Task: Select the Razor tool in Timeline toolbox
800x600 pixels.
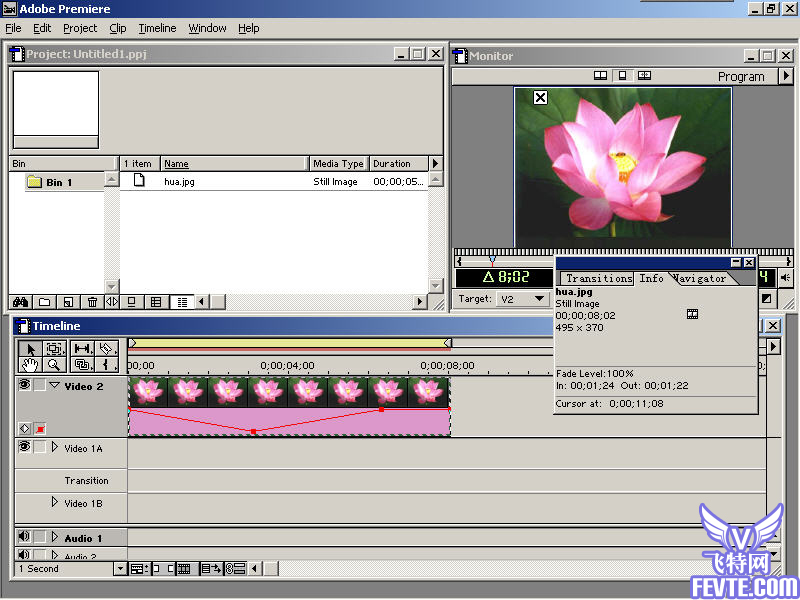Action: tap(107, 348)
